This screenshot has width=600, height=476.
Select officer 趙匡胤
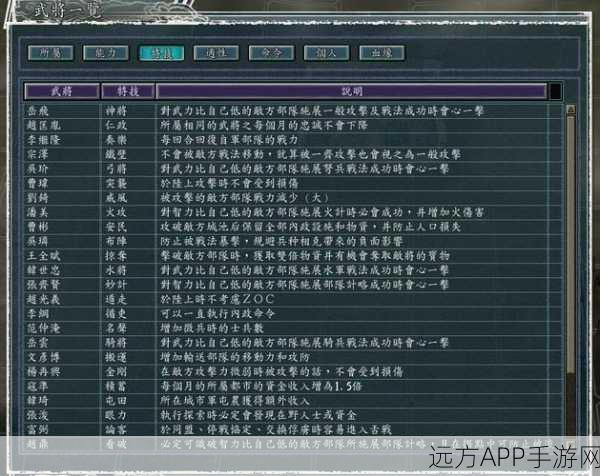(43, 126)
